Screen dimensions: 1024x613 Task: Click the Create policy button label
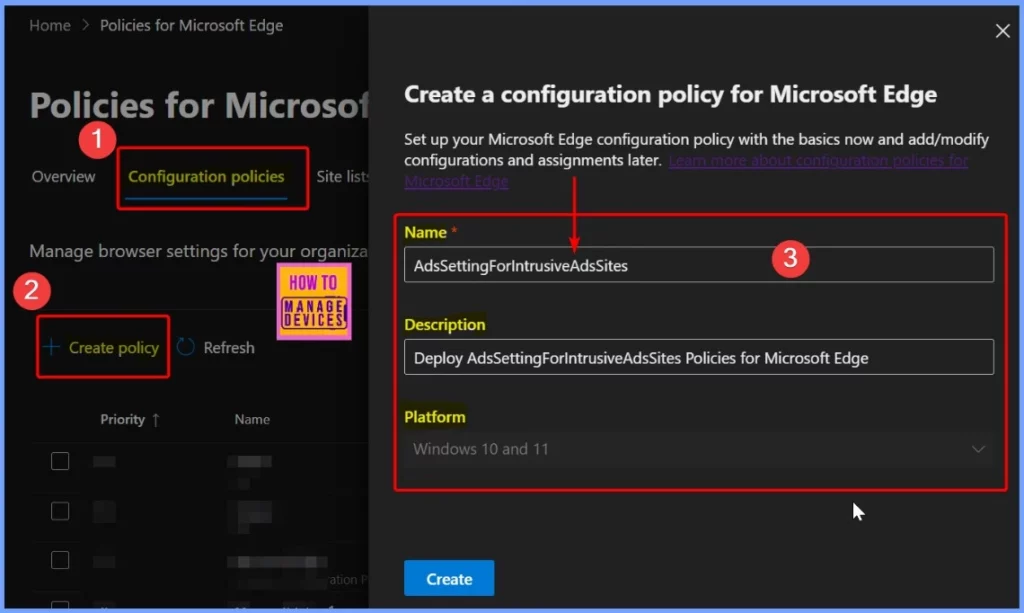(114, 347)
